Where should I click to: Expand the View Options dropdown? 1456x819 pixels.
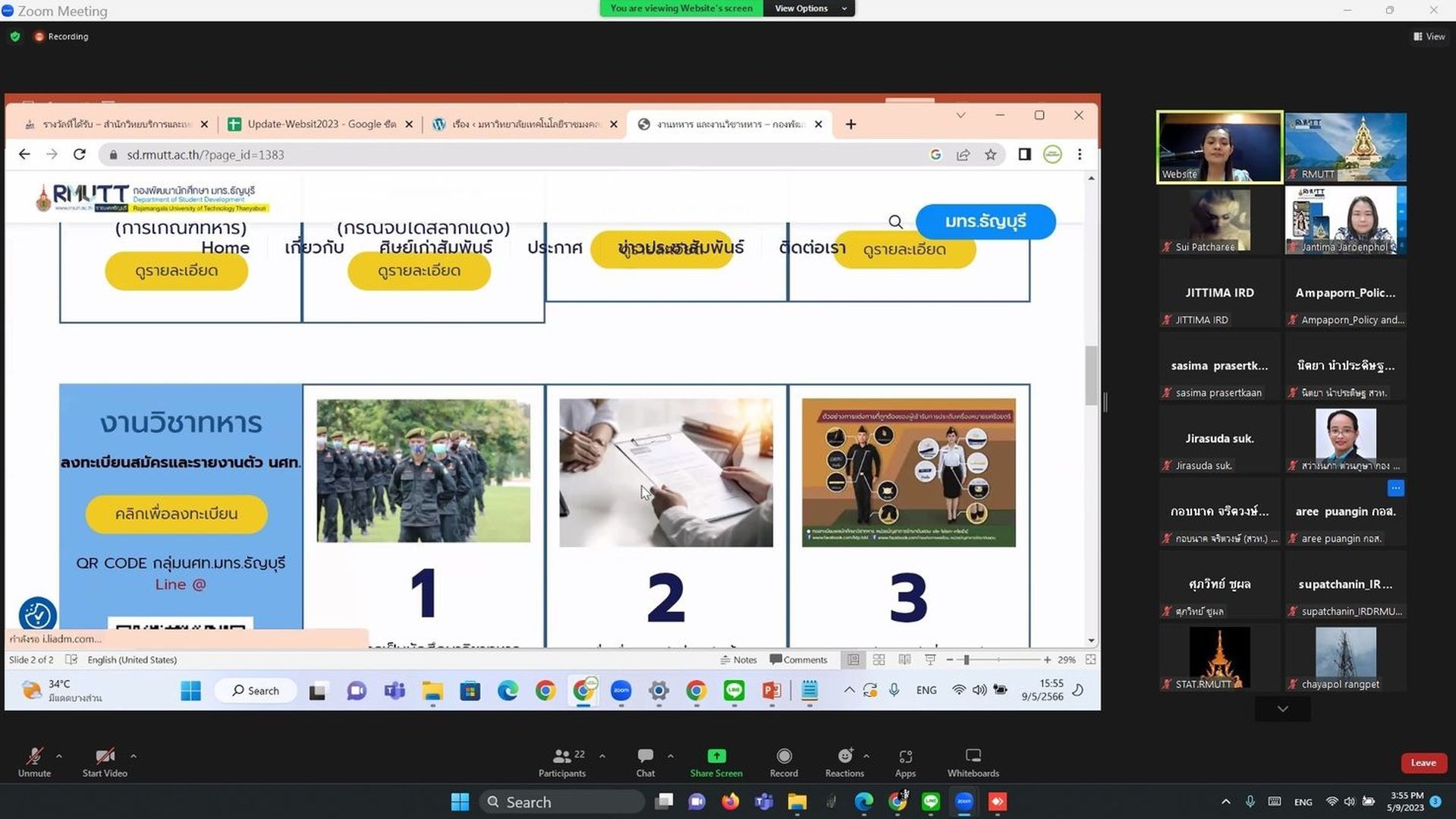point(810,8)
